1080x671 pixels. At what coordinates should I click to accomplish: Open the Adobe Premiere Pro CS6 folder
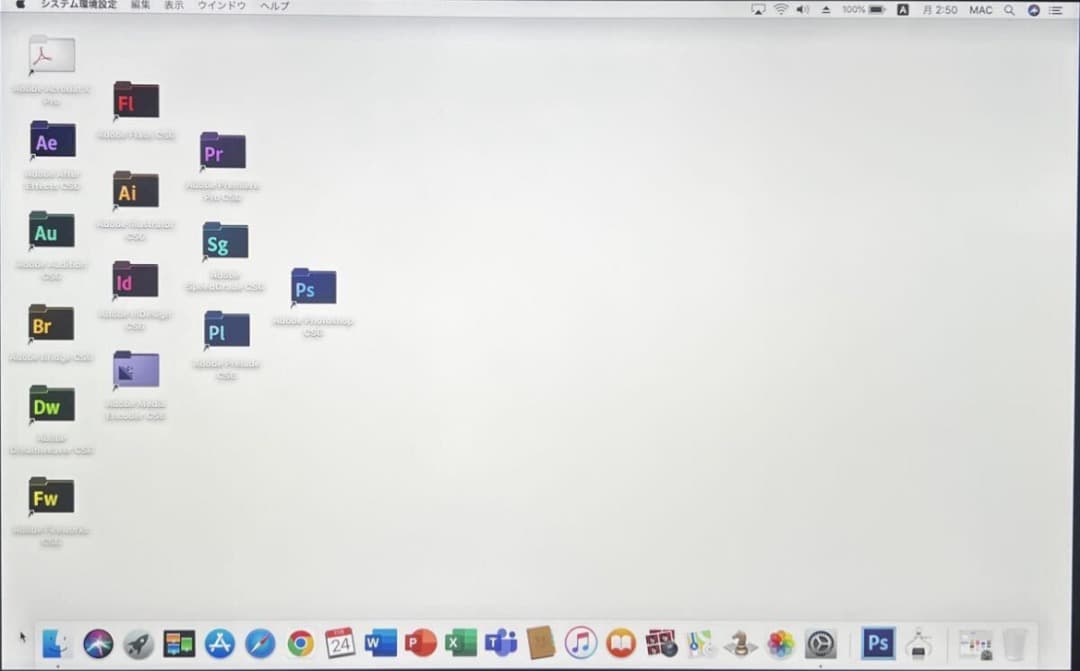[222, 152]
